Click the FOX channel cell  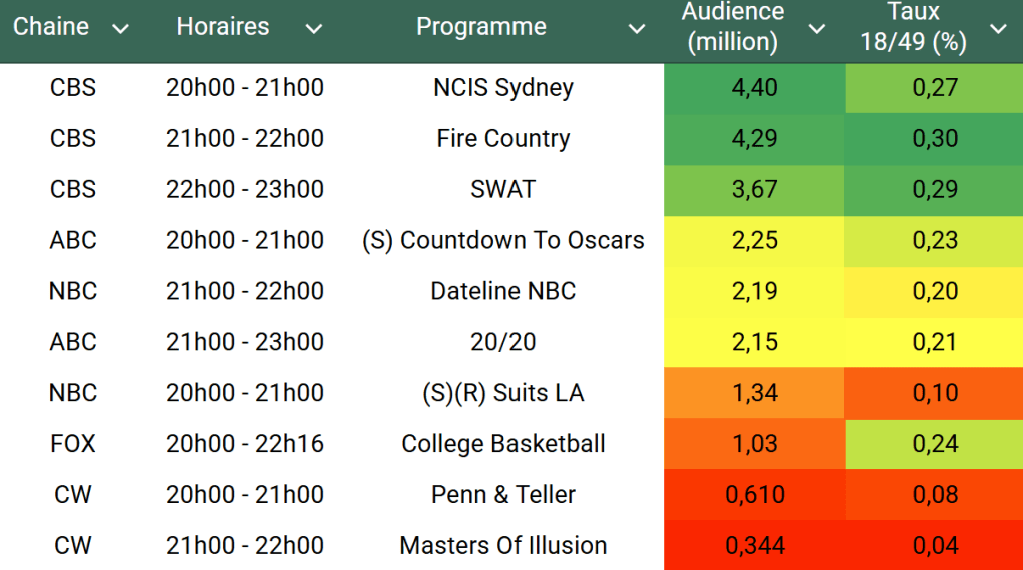click(73, 444)
